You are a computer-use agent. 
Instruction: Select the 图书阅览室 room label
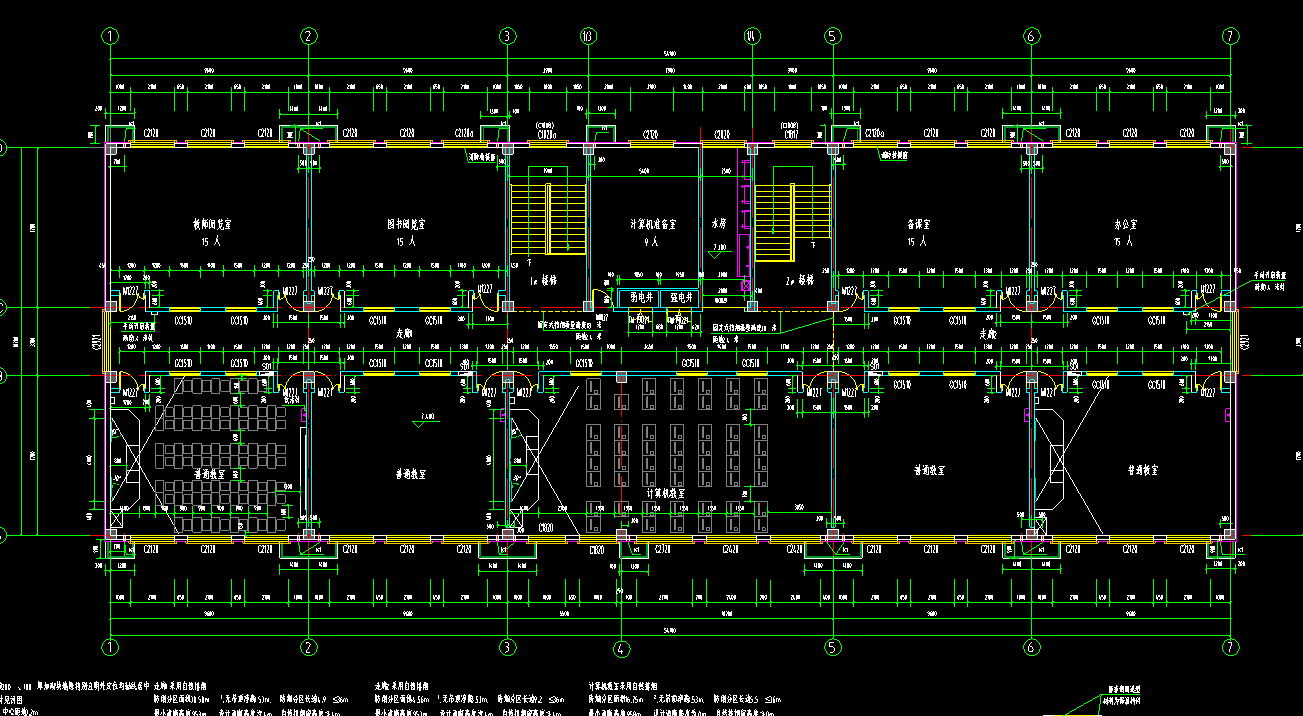click(x=406, y=225)
